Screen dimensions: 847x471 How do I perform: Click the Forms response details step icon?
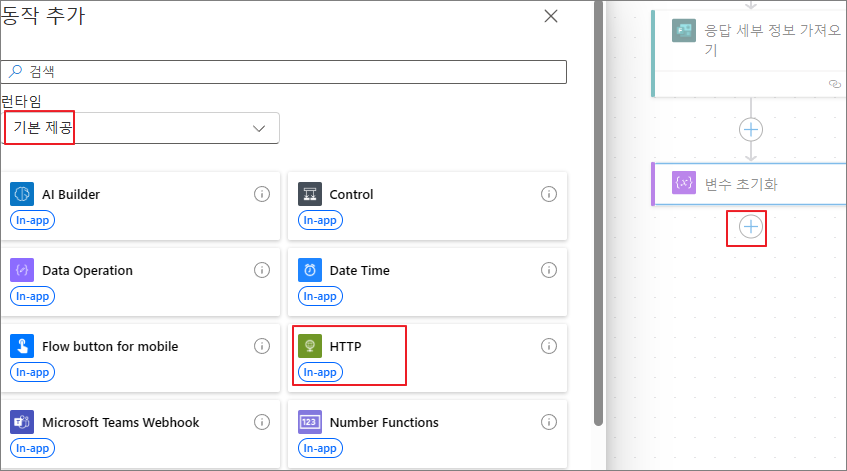tap(684, 30)
